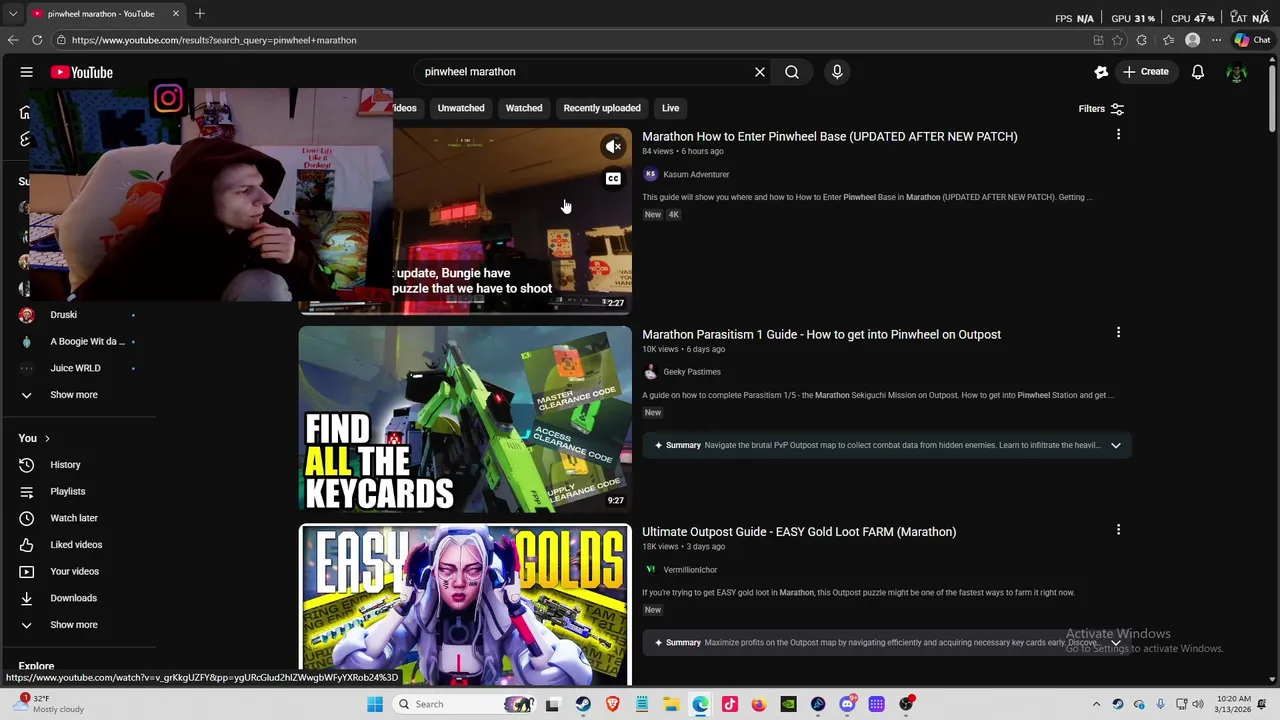Viewport: 1280px width, 720px height.
Task: Select the Unwatched filter chip
Action: point(461,108)
